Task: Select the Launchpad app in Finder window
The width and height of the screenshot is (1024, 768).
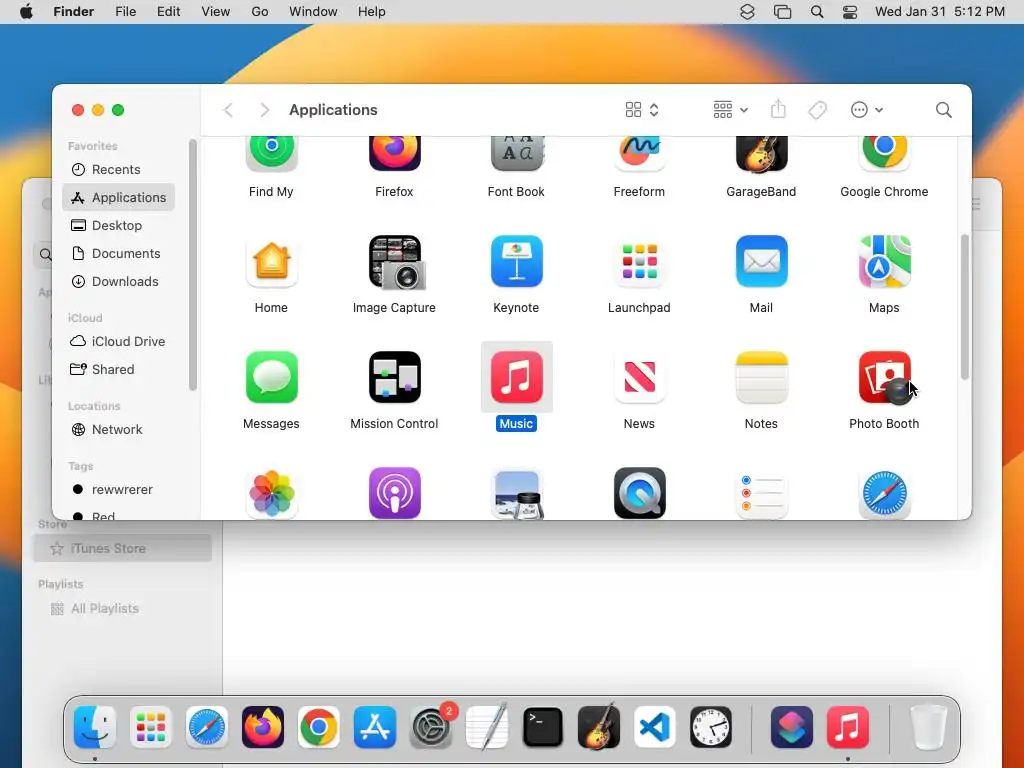Action: [x=639, y=262]
